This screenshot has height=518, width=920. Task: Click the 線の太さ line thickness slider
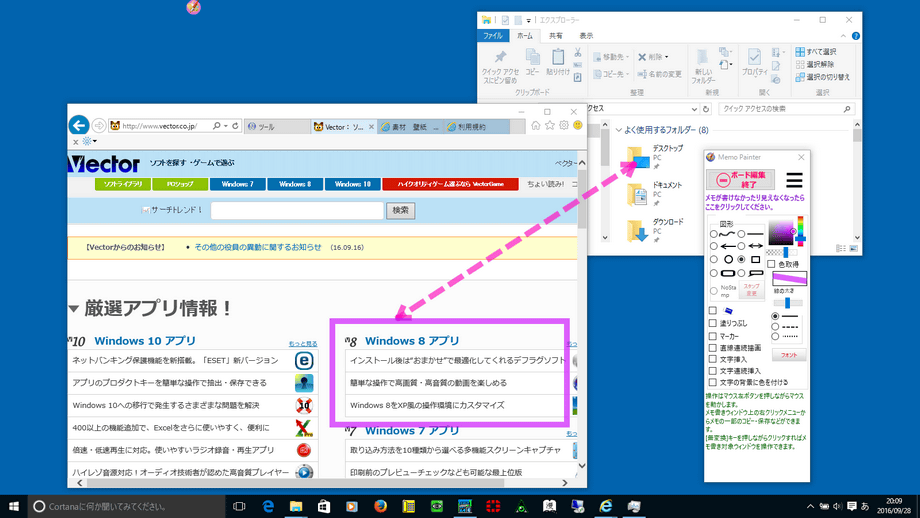[787, 303]
